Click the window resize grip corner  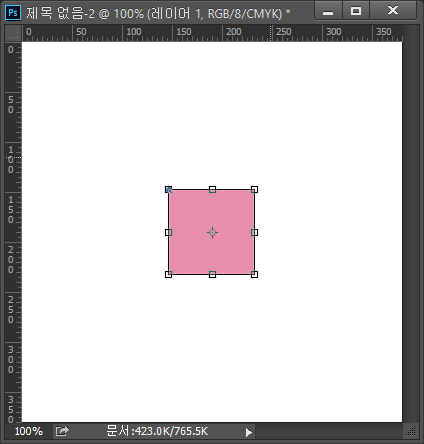coord(411,431)
